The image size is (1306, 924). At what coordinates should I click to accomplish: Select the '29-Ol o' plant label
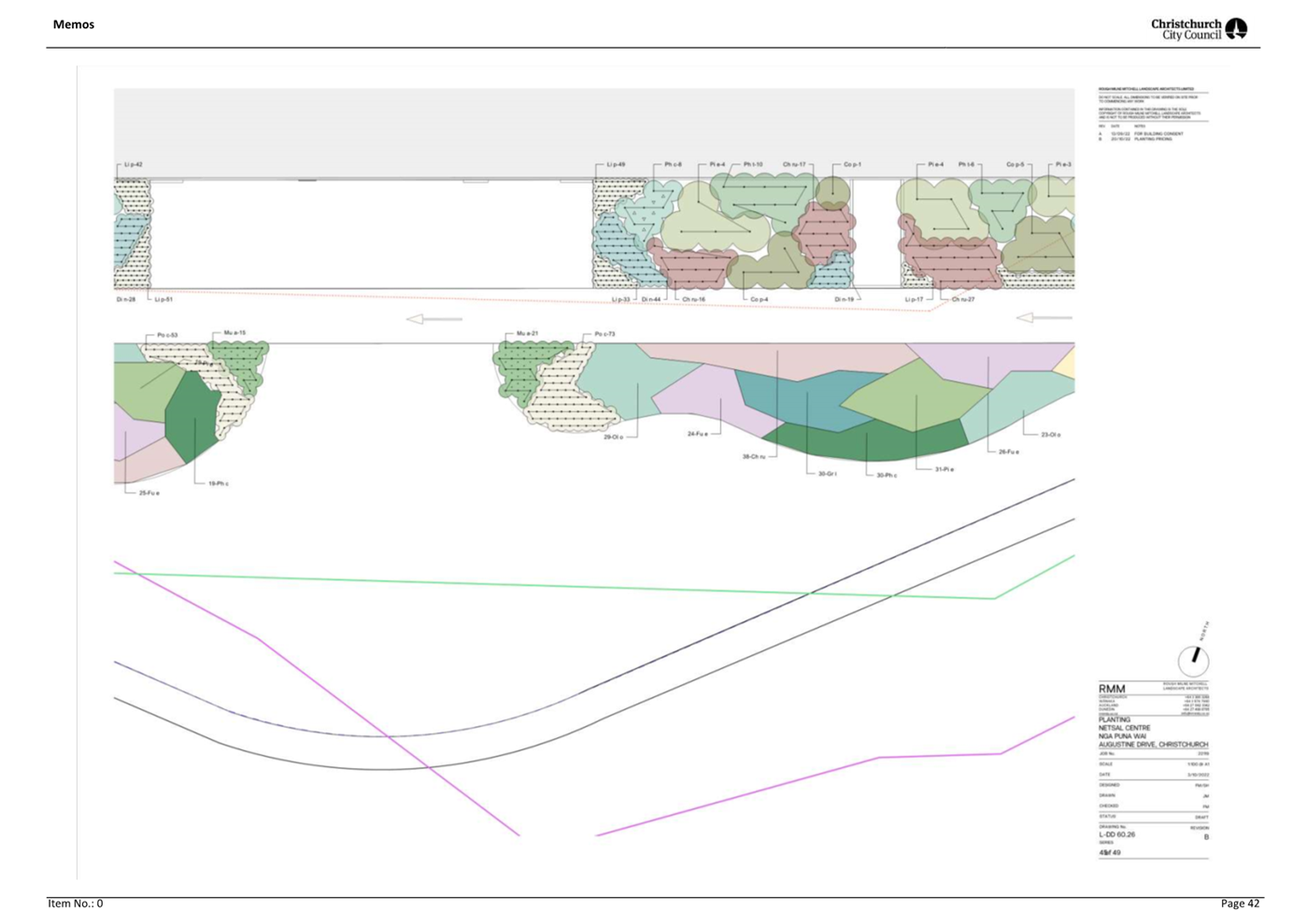613,437
